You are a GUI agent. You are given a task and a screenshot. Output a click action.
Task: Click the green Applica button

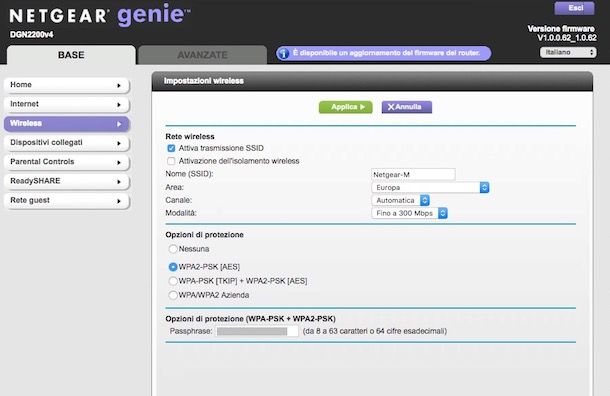(x=345, y=107)
